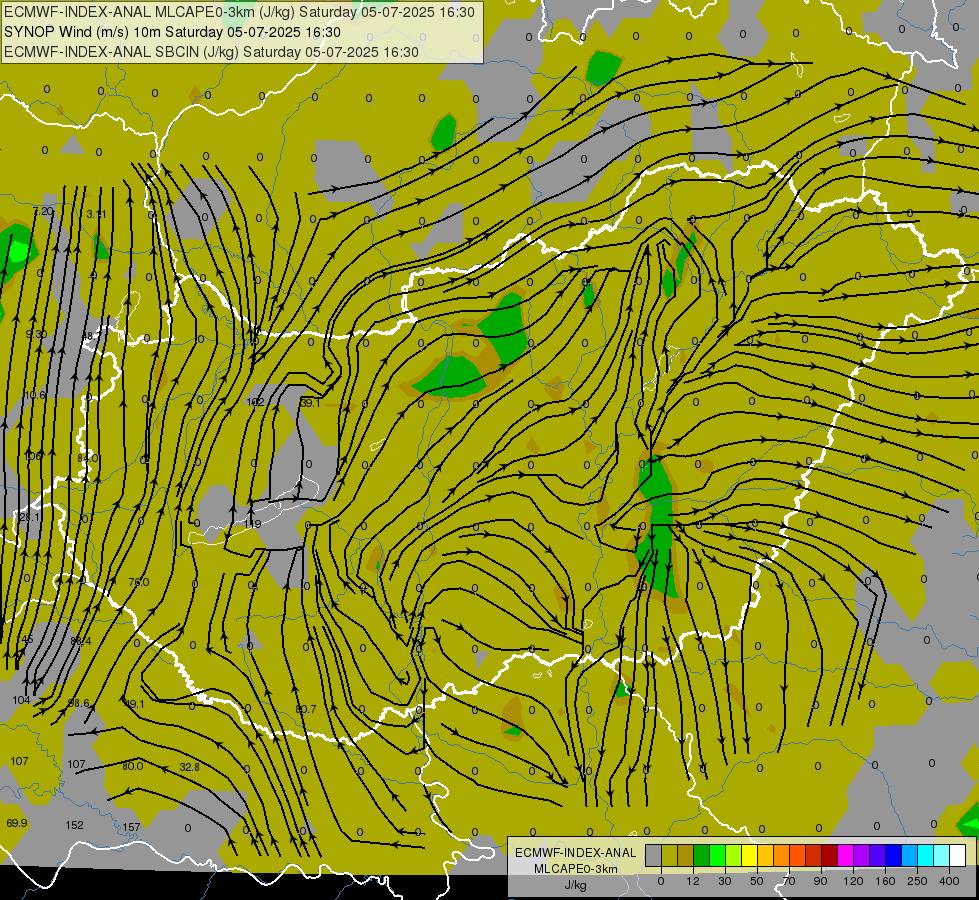
Task: Click the station value '119'
Action: pos(253,524)
